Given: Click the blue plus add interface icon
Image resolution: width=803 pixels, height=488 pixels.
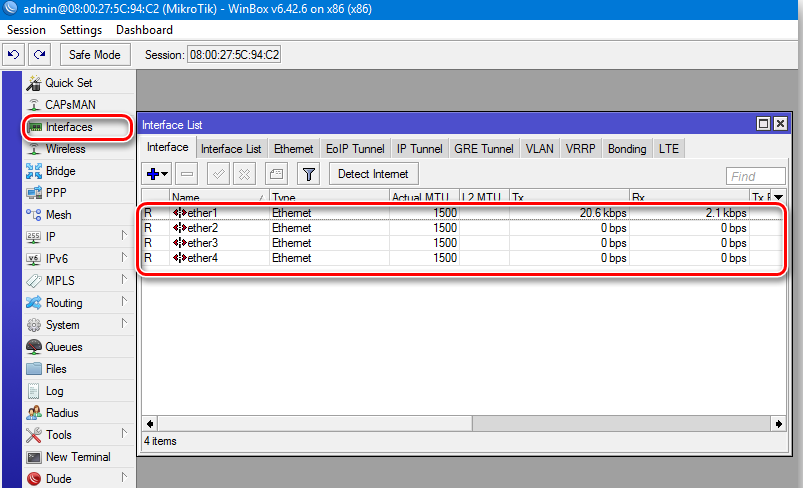Looking at the screenshot, I should point(158,174).
